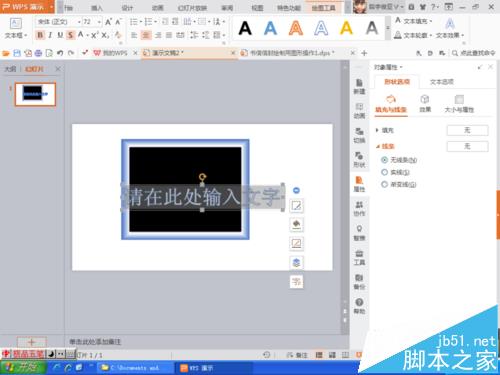Open the 帮助 sidebar panel
This screenshot has width=500, height=375.
[359, 306]
